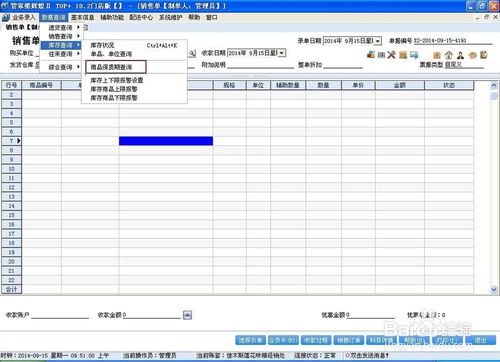
Task: Click the magnifier search icon beside 购买单位
Action: (x=192, y=53)
